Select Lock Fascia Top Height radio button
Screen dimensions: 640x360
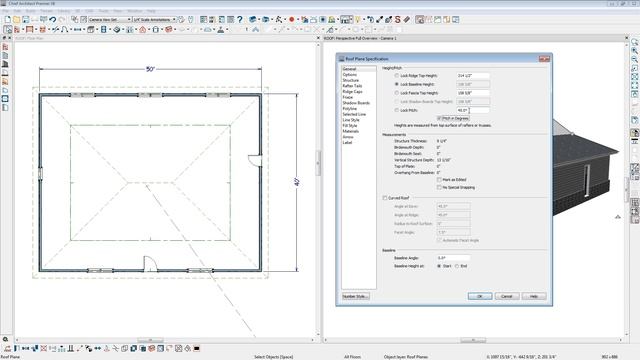(396, 93)
